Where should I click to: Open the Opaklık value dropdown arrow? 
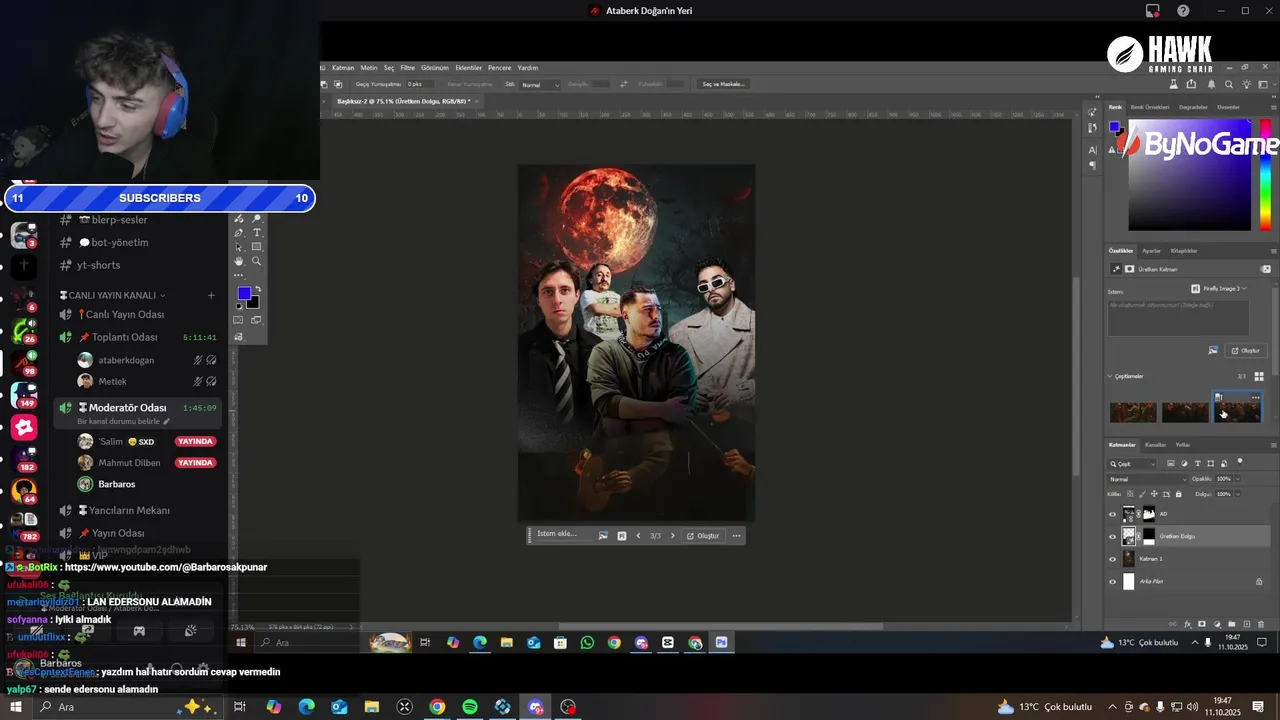tap(1238, 479)
